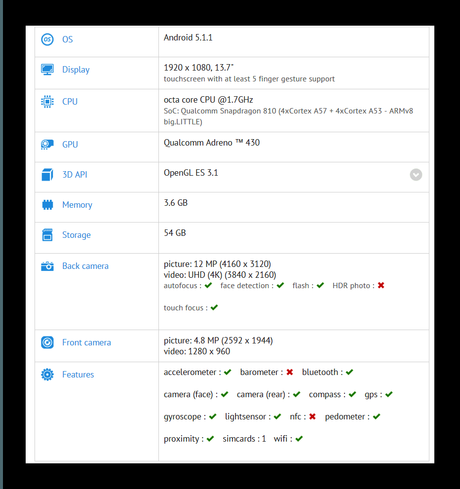Screen dimensions: 460x489
Task: Click the Front camera lens icon
Action: click(x=47, y=342)
